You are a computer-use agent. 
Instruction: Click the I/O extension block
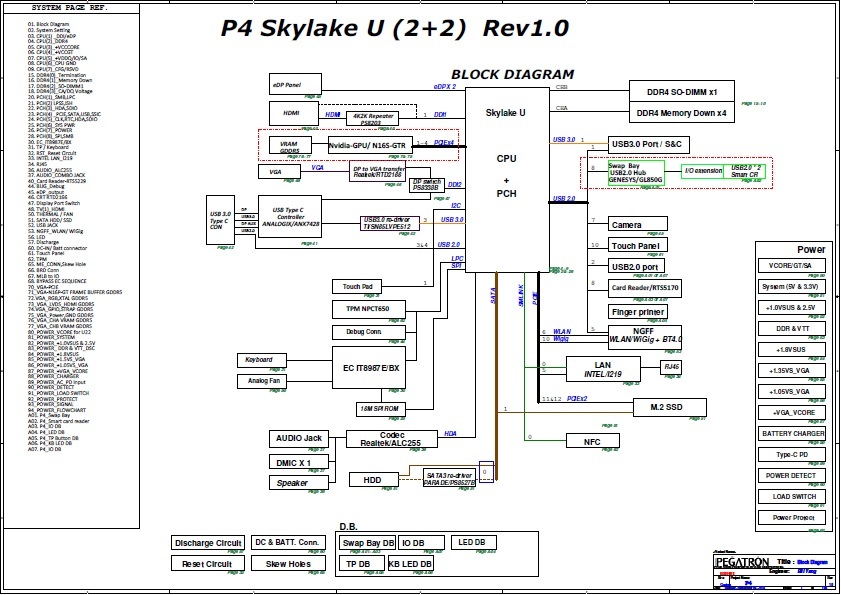703,171
